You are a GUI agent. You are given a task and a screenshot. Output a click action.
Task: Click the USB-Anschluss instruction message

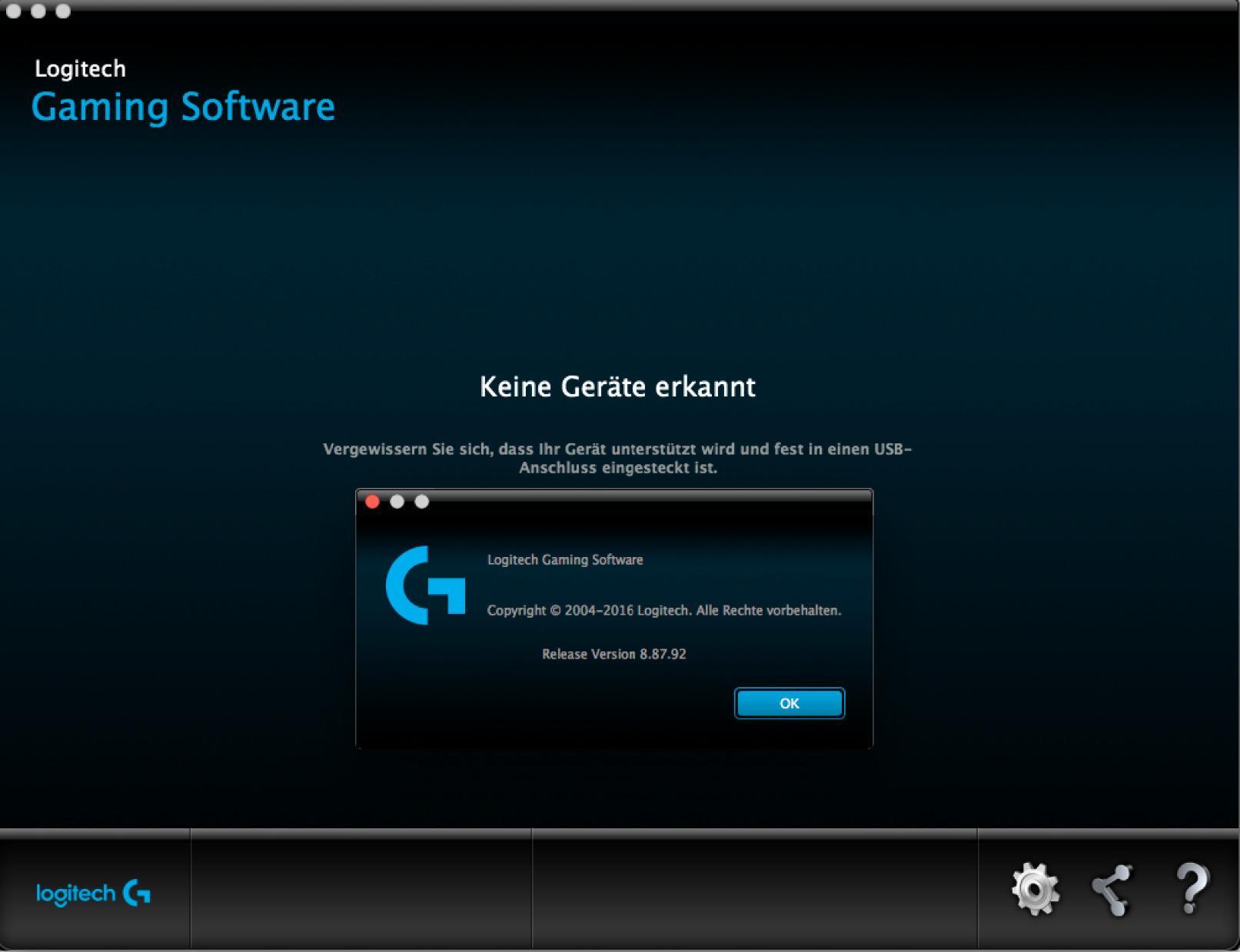[x=618, y=458]
